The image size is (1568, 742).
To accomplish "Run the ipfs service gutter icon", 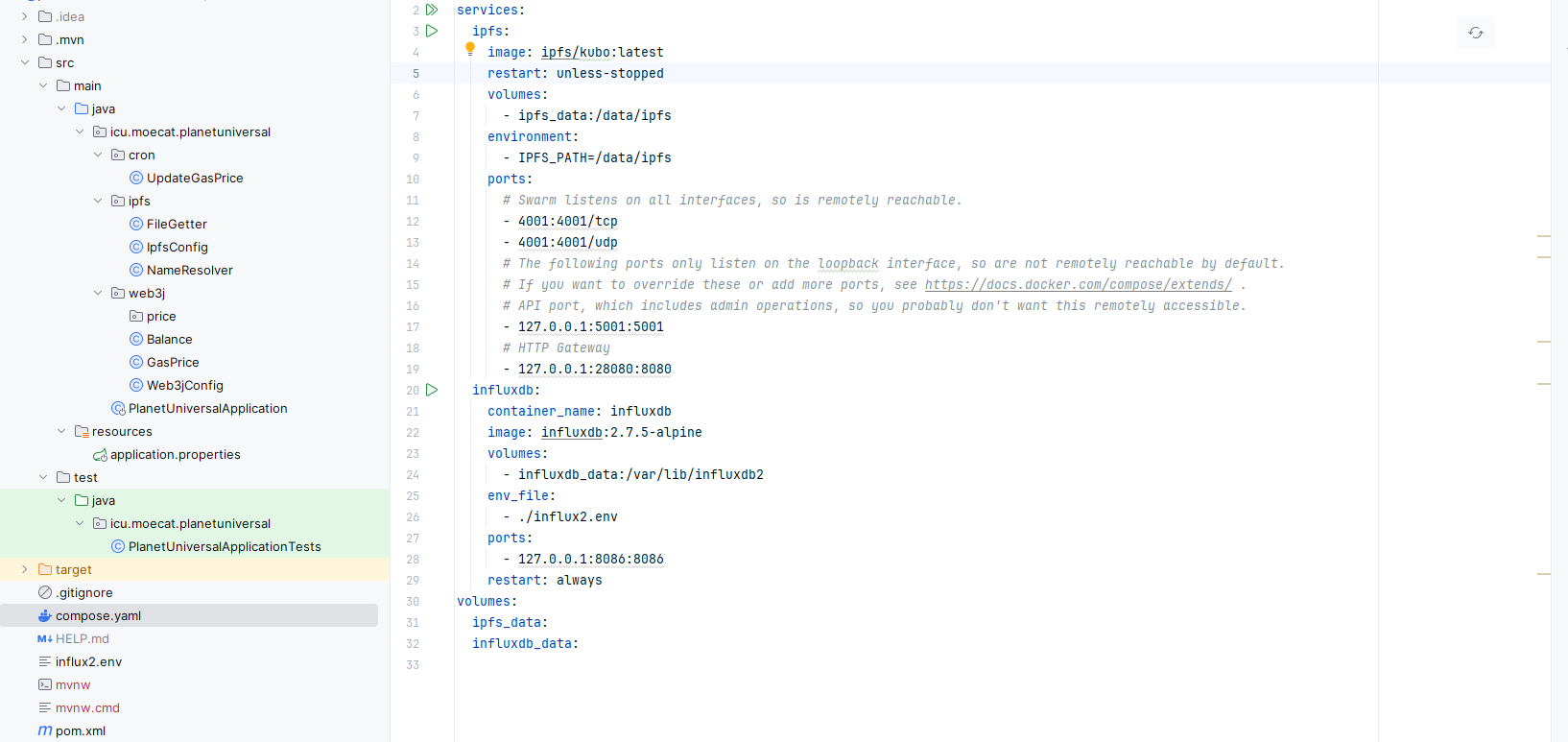I will point(432,31).
